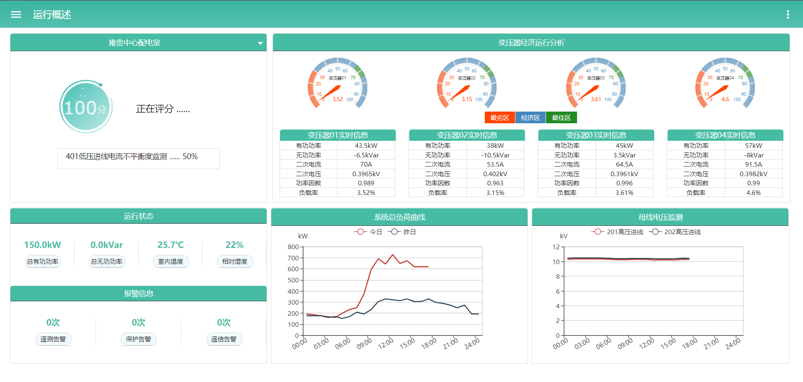The image size is (803, 382).
Task: Open the hamburger navigation menu
Action: click(16, 15)
